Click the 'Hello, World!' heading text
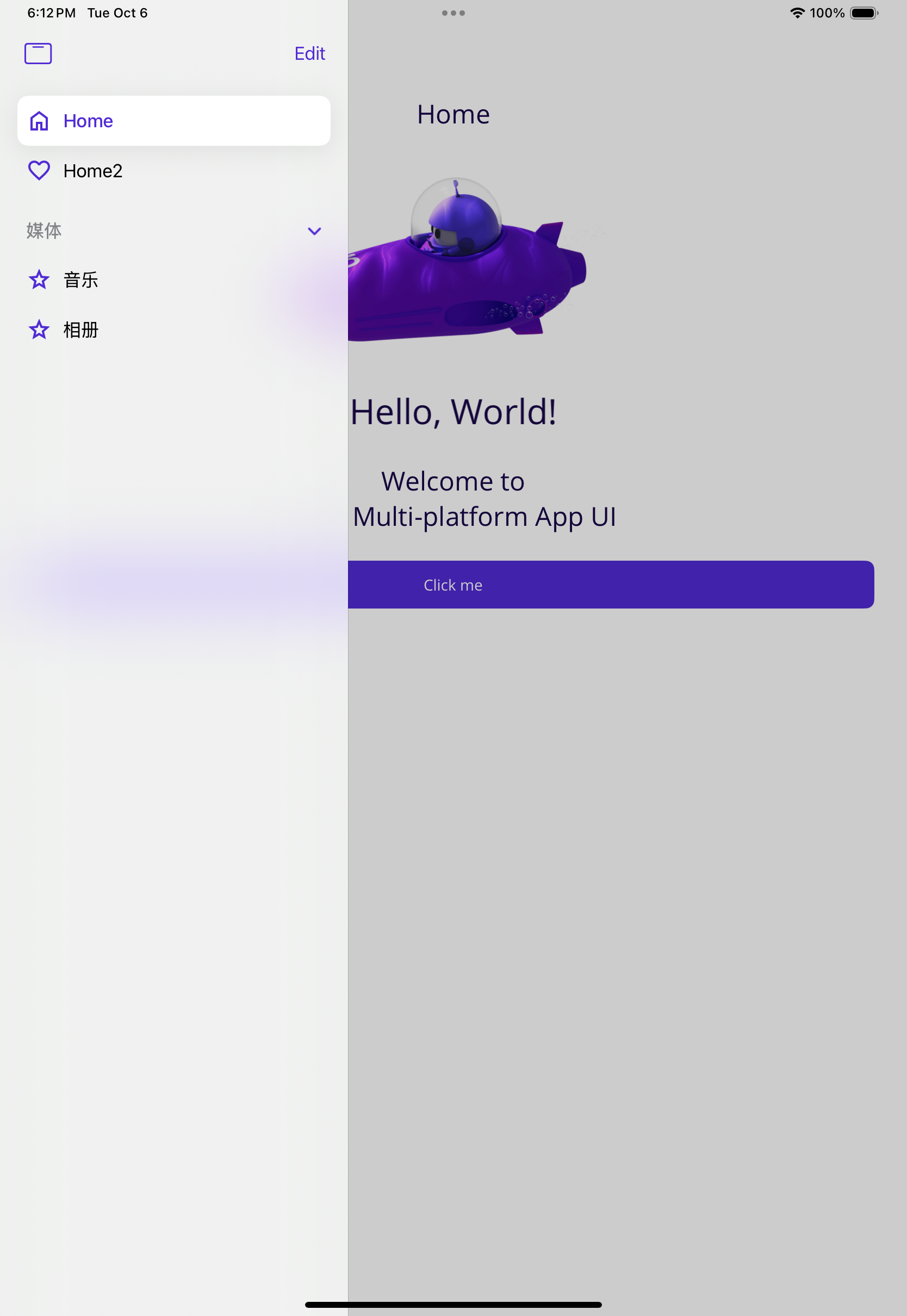This screenshot has height=1316, width=907. tap(453, 412)
